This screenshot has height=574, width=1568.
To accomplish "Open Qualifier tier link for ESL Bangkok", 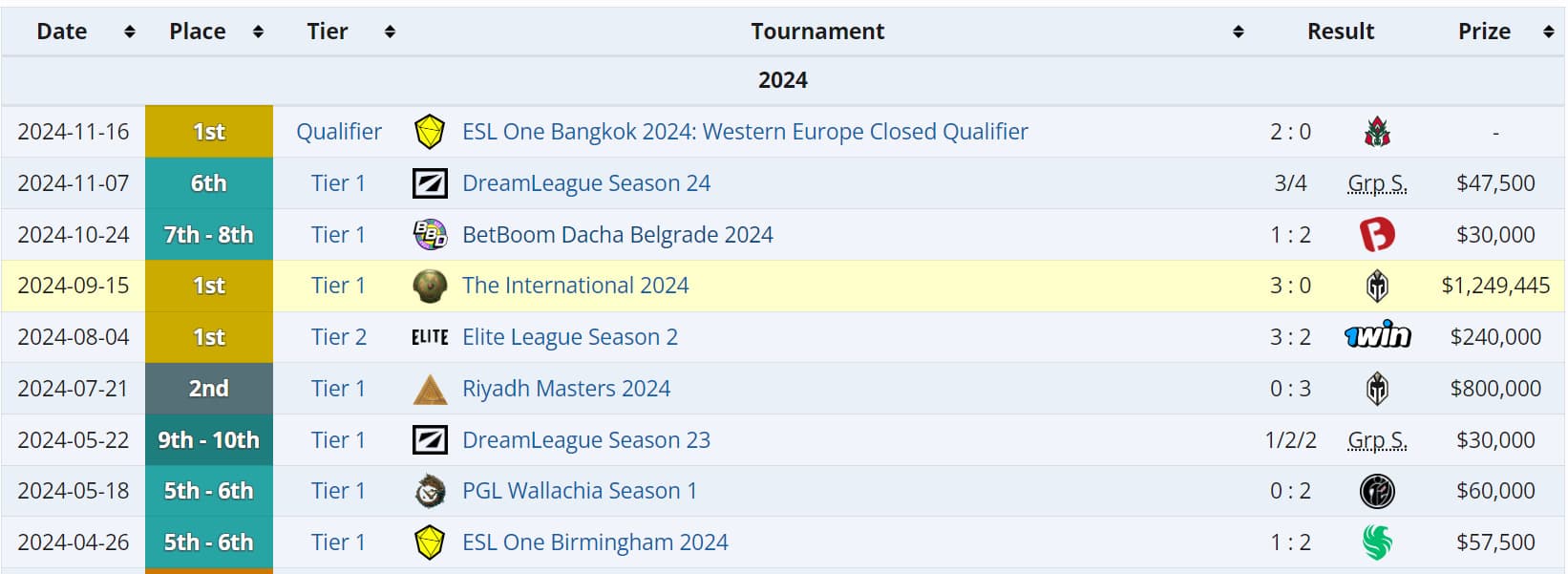I will 338,132.
